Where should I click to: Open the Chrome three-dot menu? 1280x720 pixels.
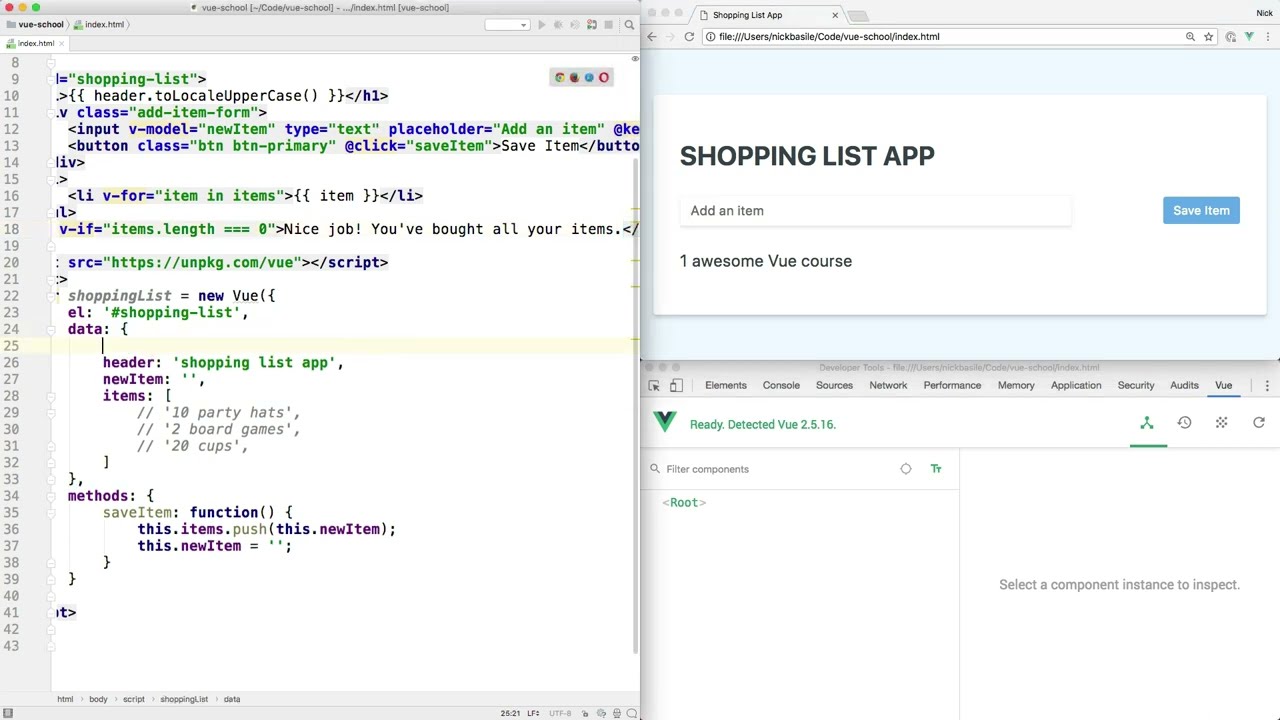click(1267, 37)
